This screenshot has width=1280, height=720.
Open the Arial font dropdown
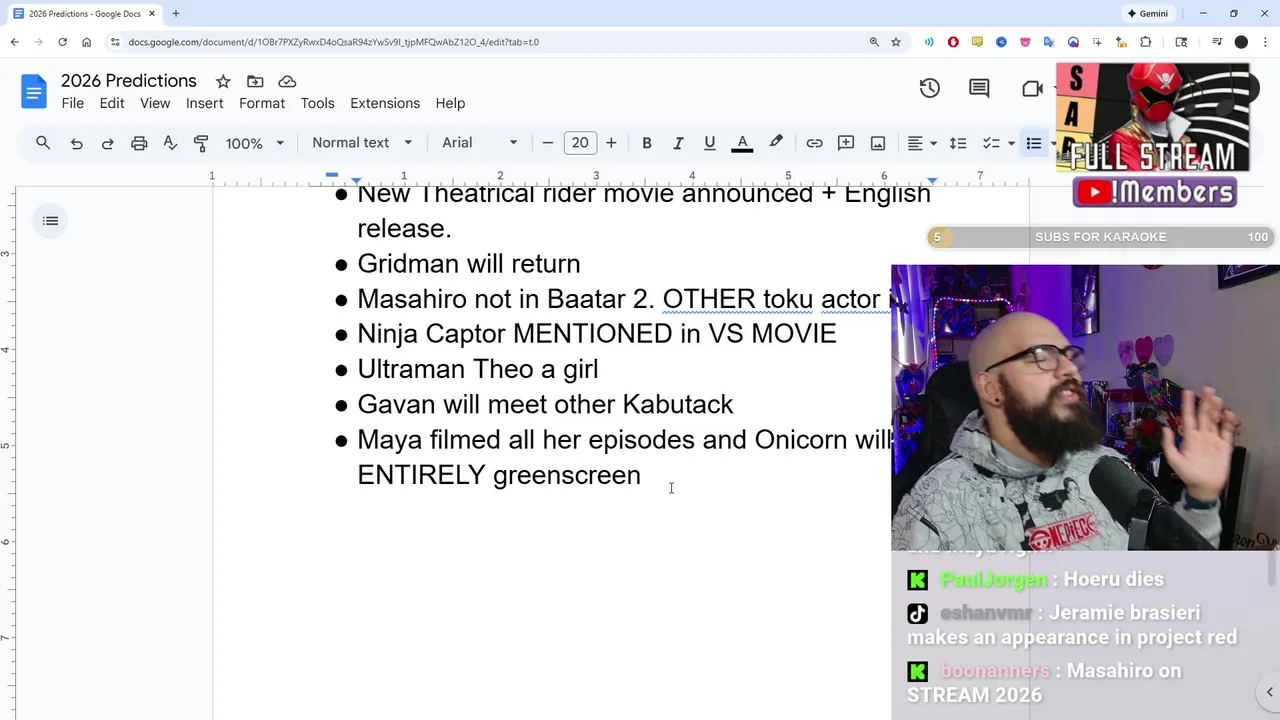tap(480, 143)
